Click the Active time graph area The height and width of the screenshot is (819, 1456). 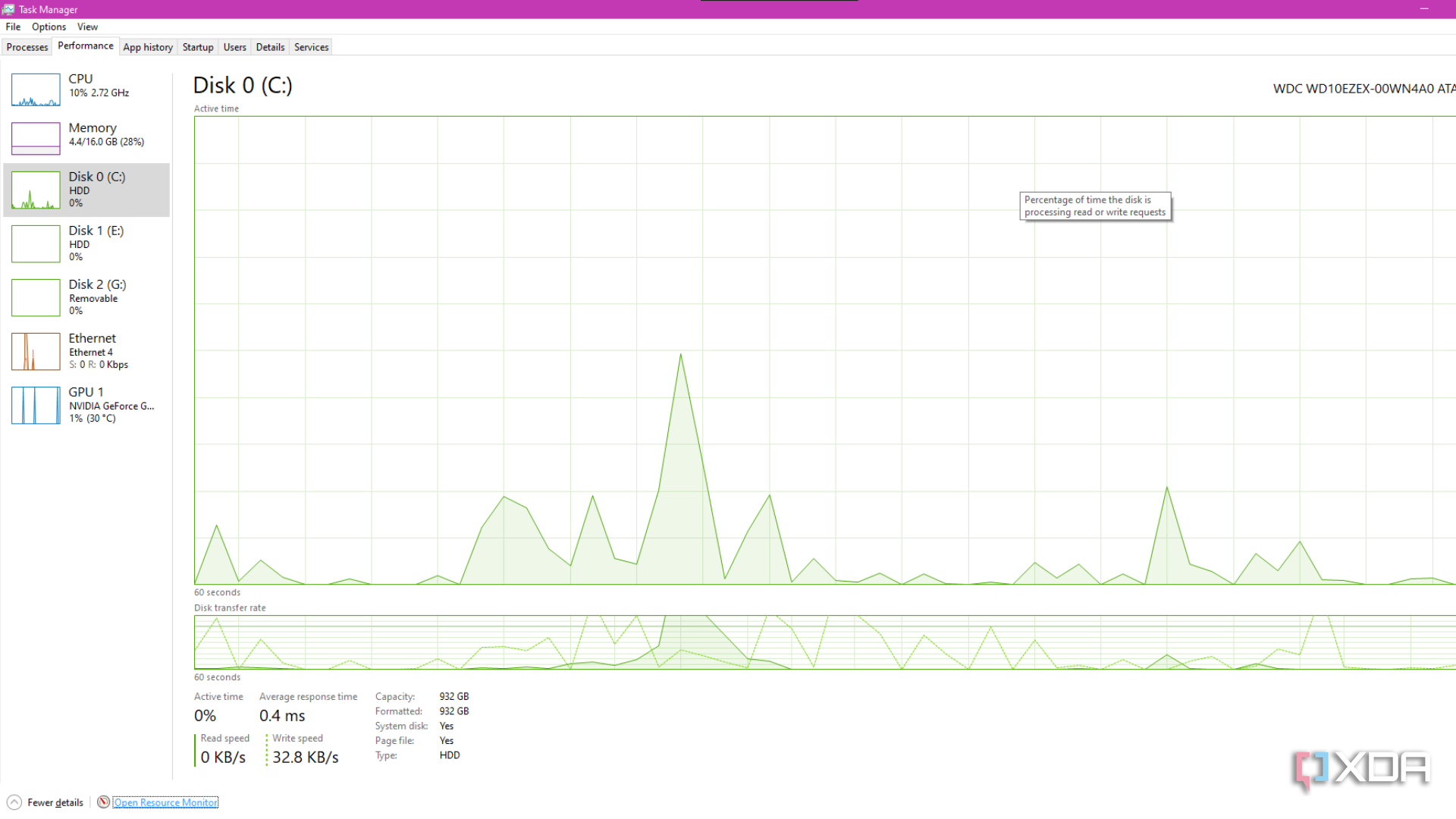[x=824, y=350]
